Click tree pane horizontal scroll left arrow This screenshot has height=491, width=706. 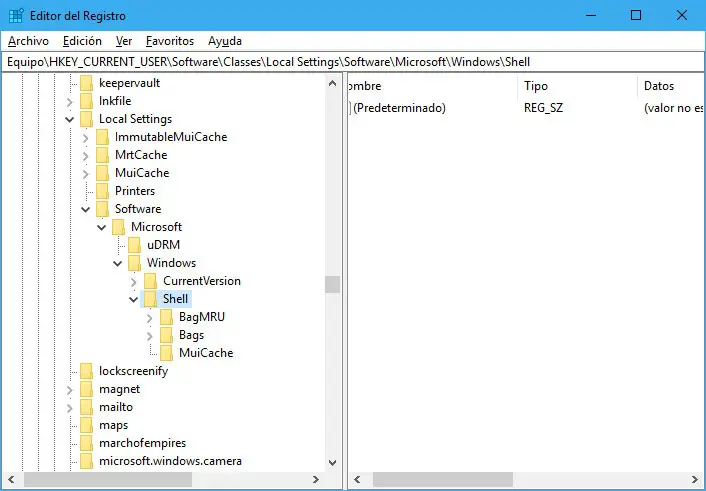coord(11,480)
